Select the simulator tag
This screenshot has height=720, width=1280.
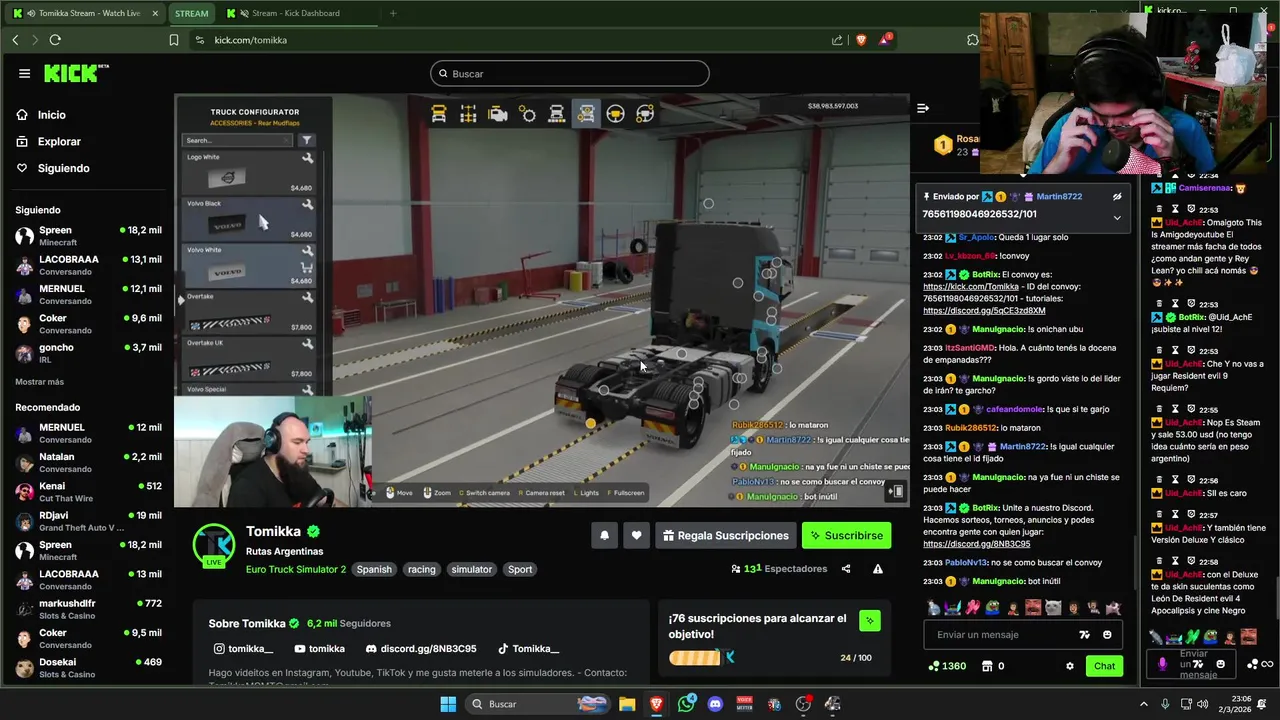coord(471,570)
